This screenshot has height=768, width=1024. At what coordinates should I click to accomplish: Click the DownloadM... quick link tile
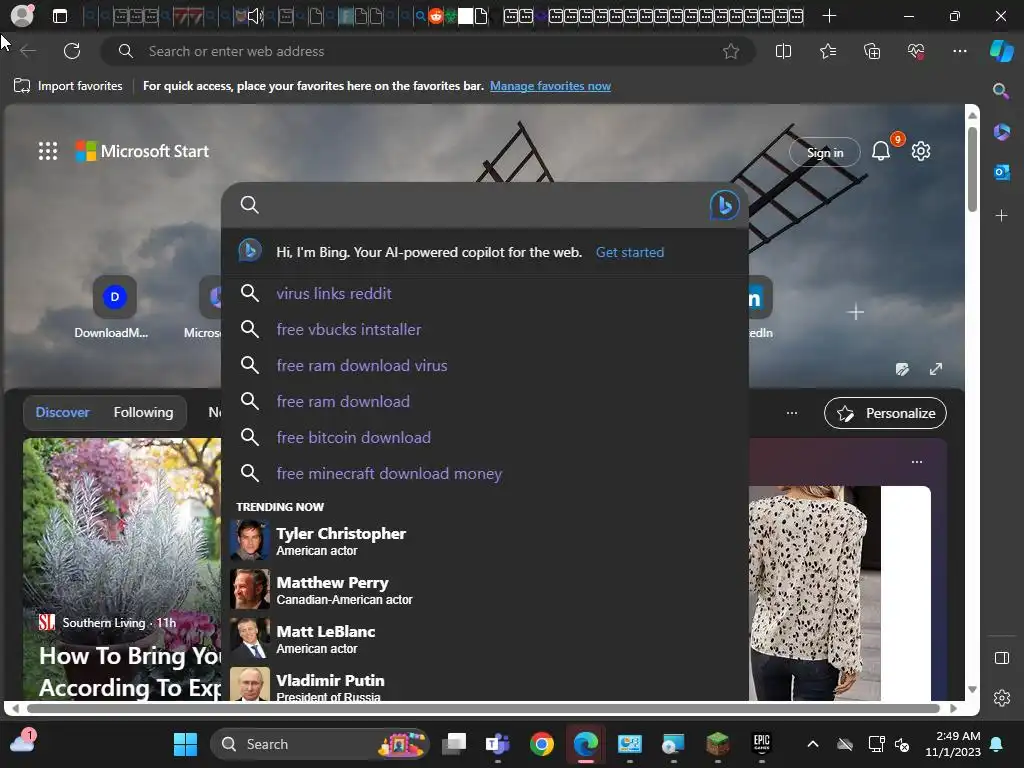112,307
